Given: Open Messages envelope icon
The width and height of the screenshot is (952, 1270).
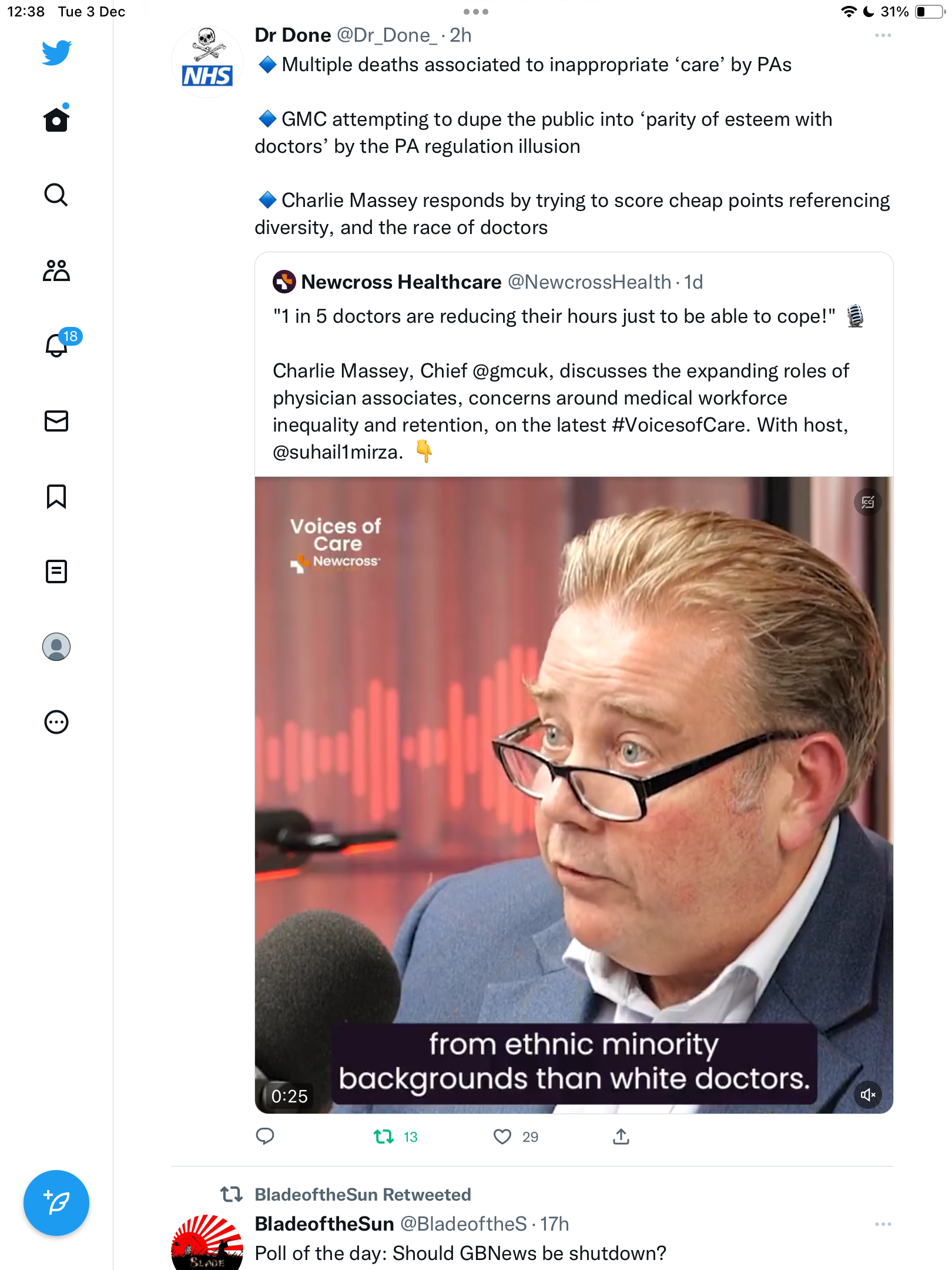Looking at the screenshot, I should coord(56,421).
